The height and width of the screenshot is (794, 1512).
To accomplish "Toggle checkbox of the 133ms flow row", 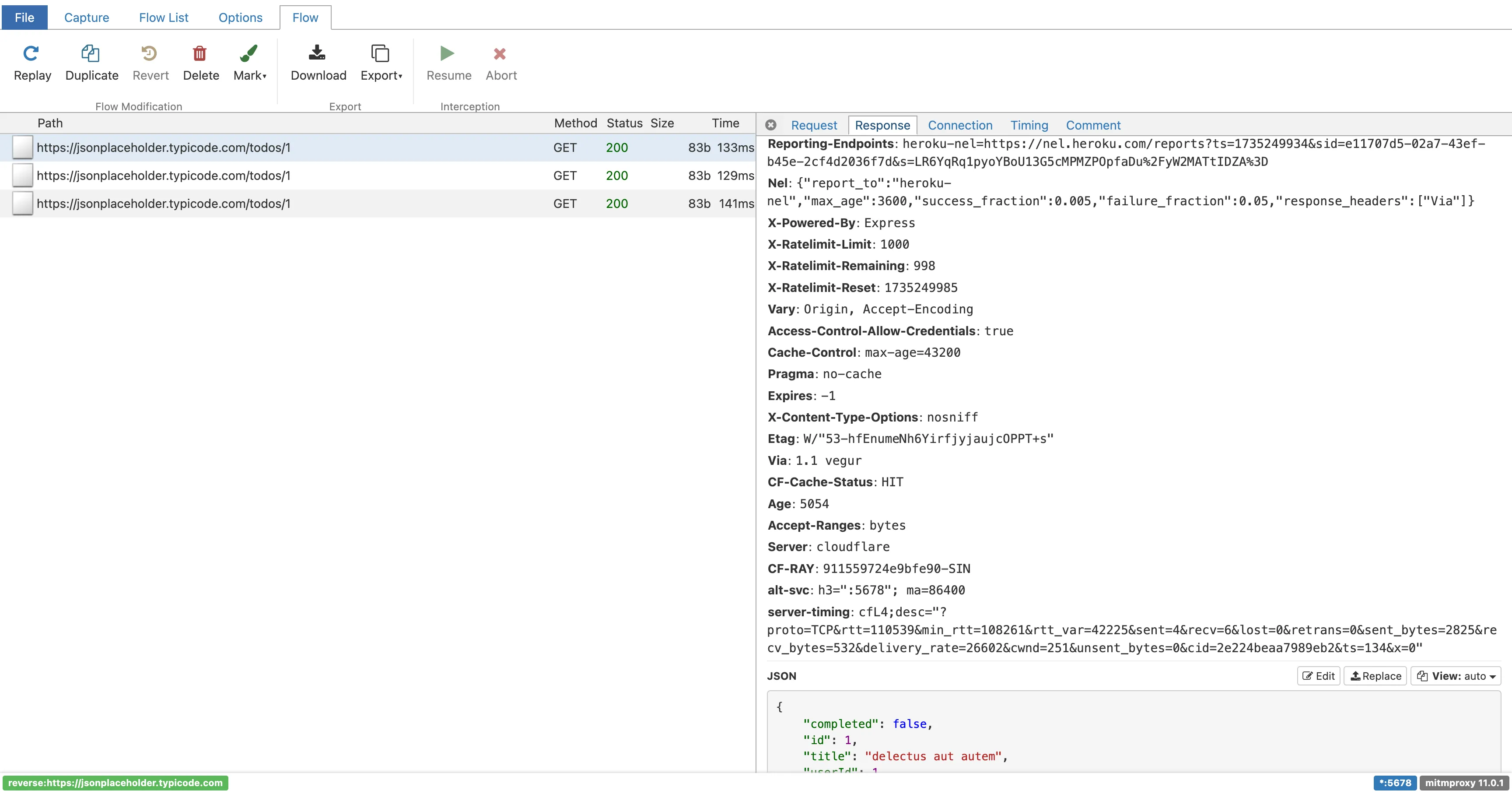I will tap(22, 148).
